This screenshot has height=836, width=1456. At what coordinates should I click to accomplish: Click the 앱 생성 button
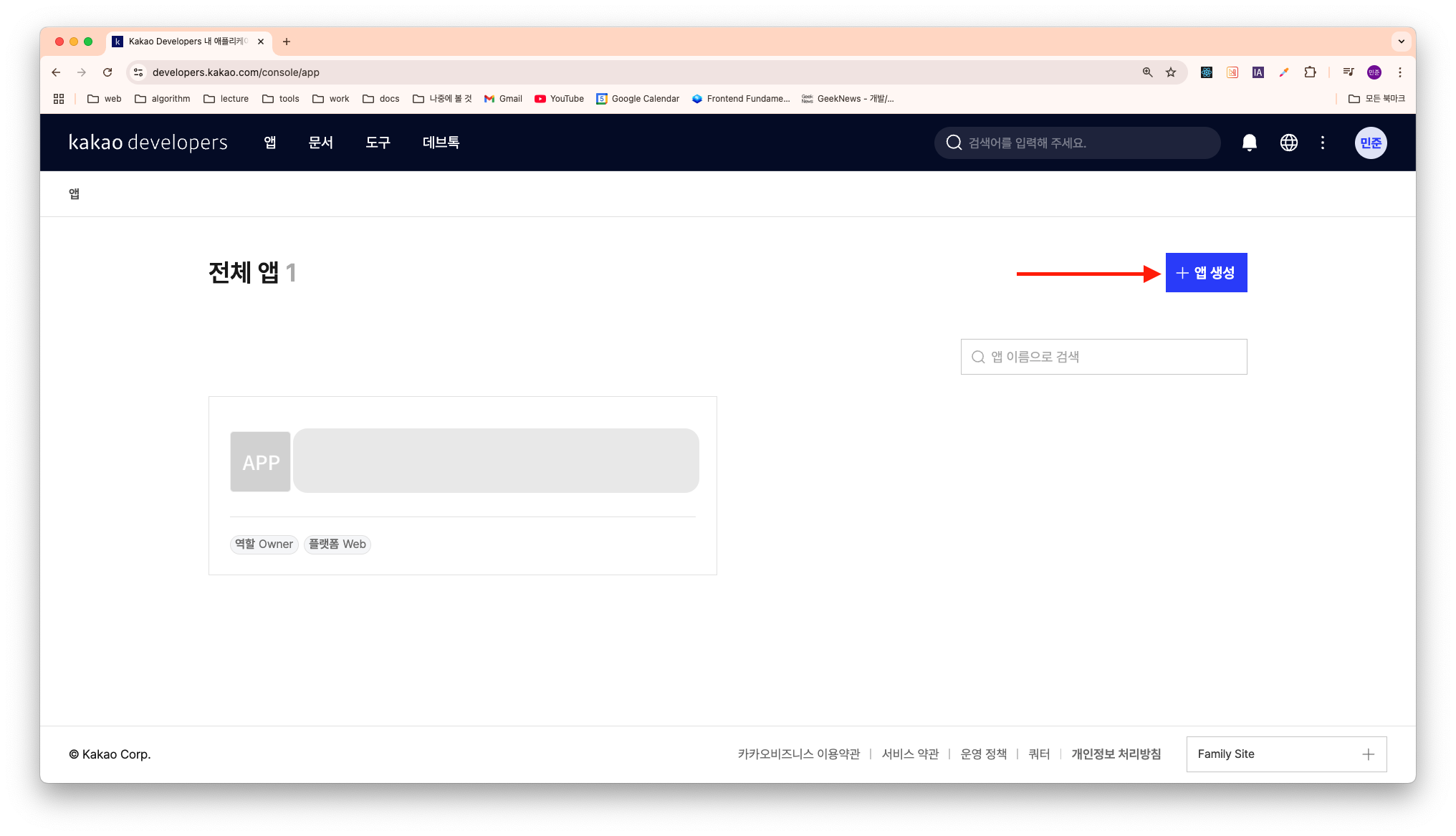pyautogui.click(x=1206, y=273)
